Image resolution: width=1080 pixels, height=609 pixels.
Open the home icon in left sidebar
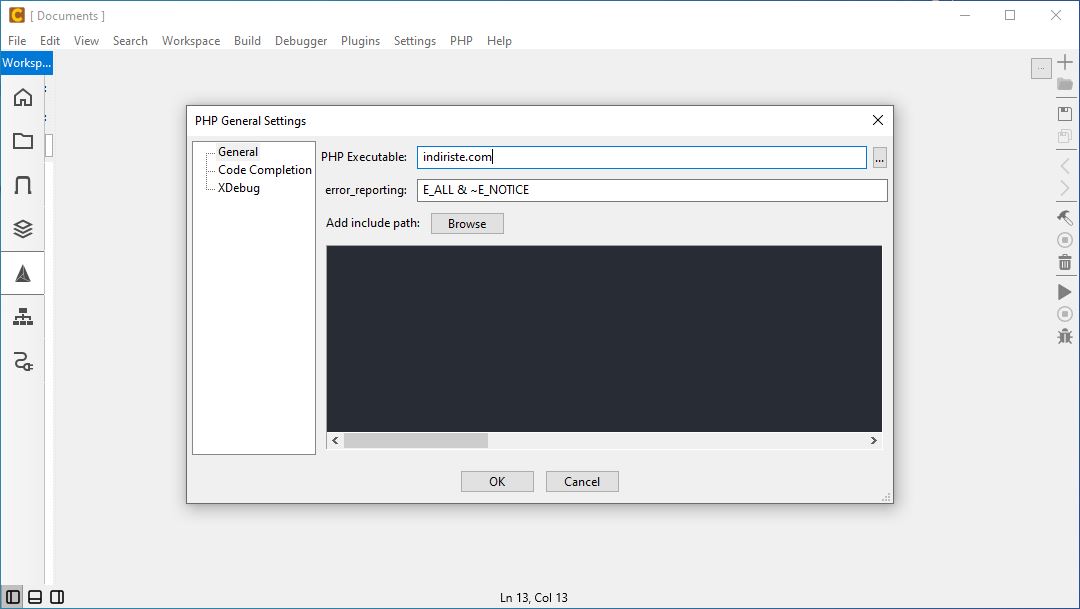23,97
